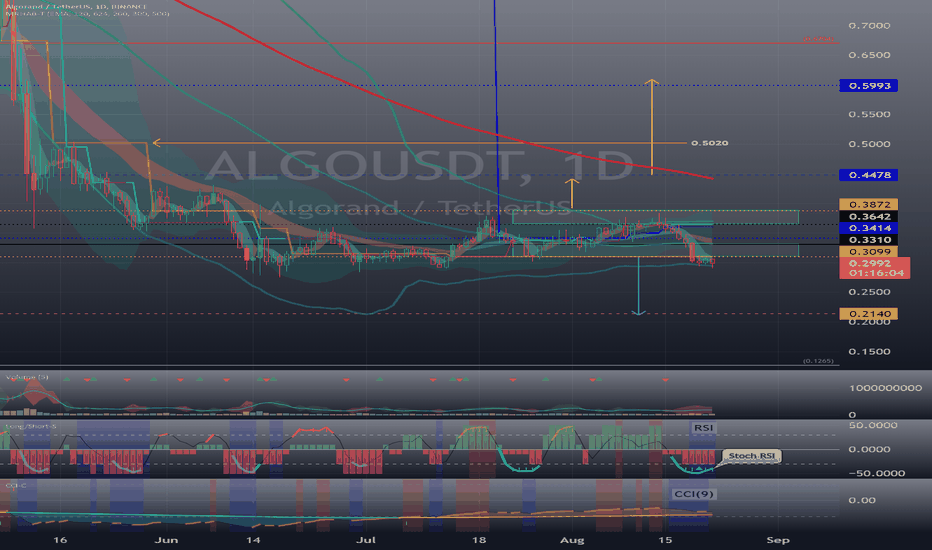This screenshot has width=932, height=550.
Task: Click the 16 date on time axis
Action: pos(60,540)
